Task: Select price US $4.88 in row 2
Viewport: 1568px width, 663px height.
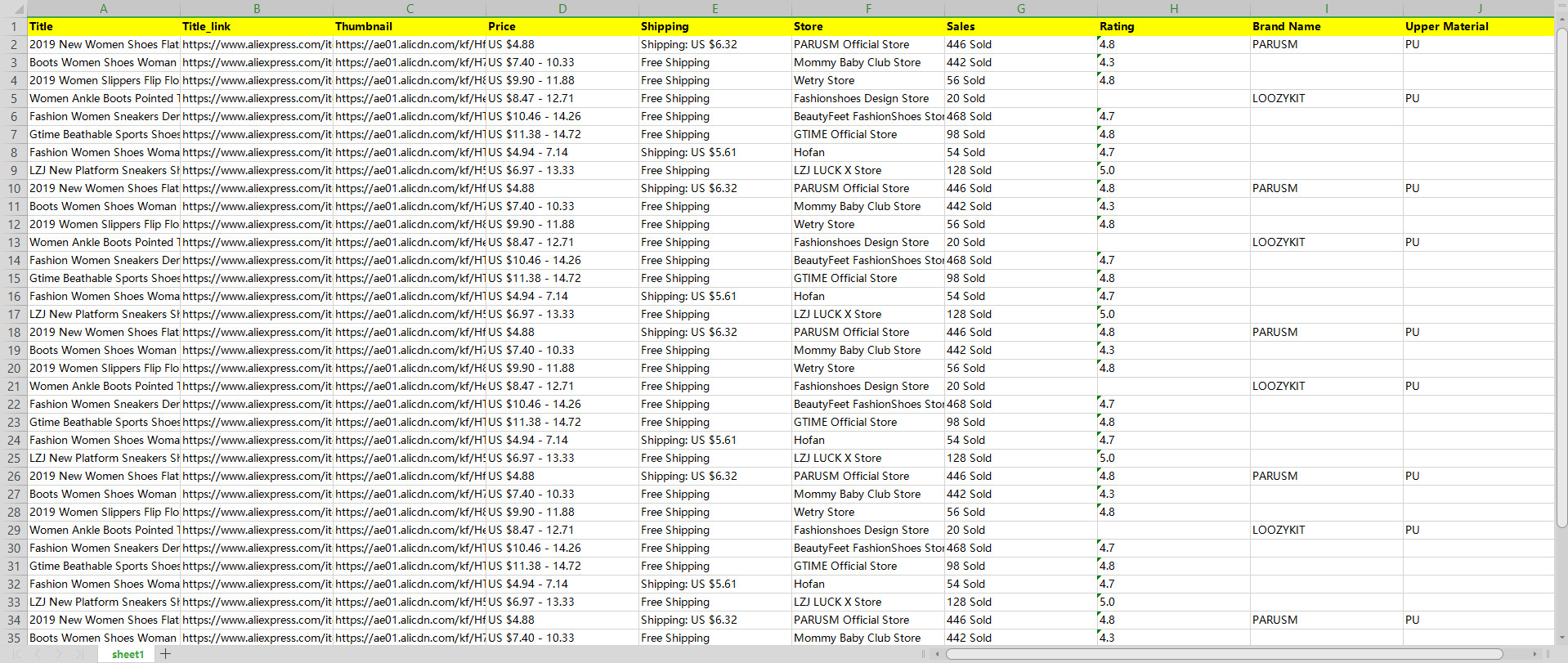Action: pos(562,44)
